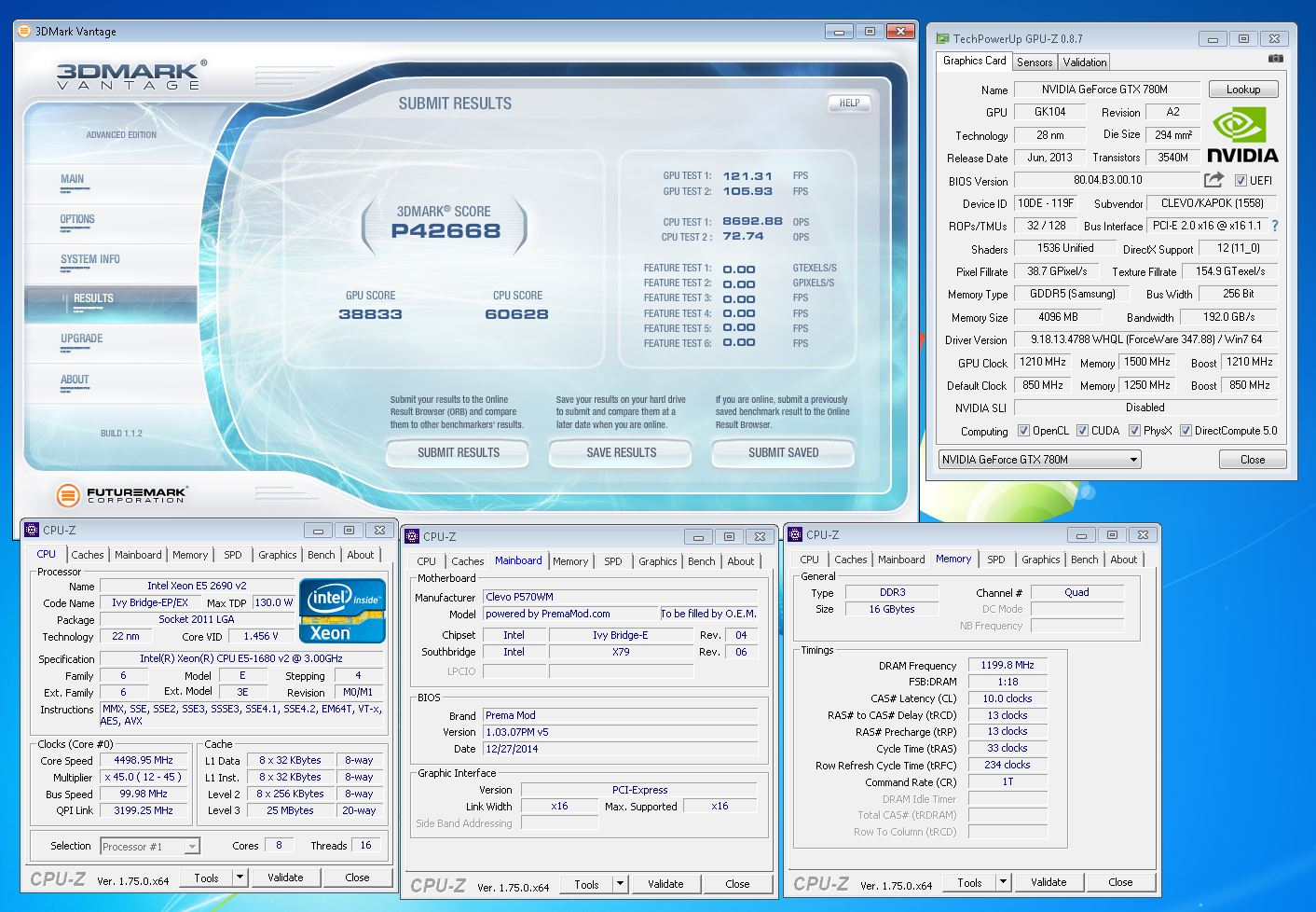Toggle the PhysX checkbox
1316x912 pixels.
point(1134,431)
